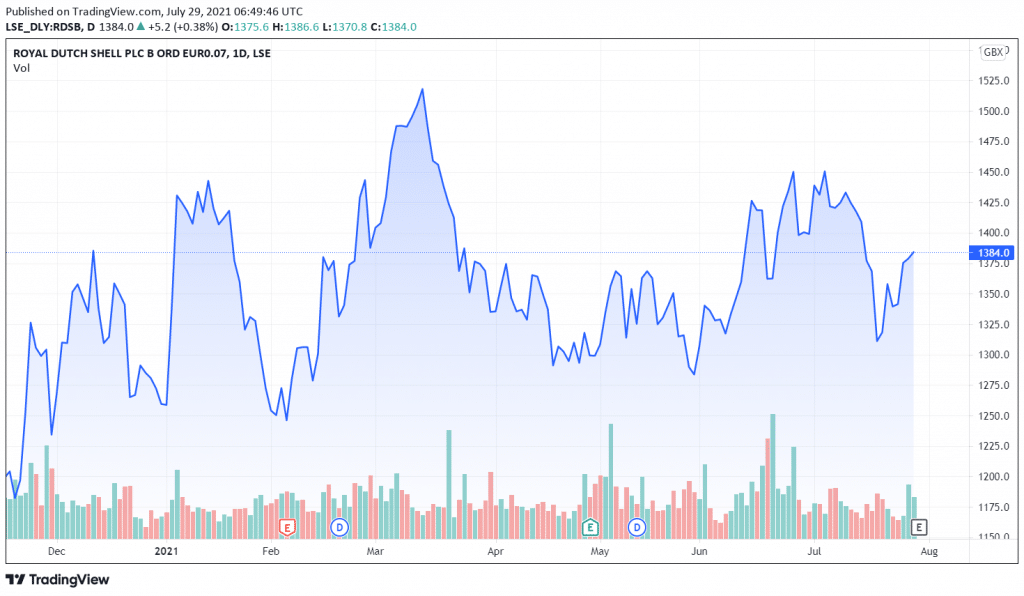Click the 1250.0 price axis label

coord(993,416)
